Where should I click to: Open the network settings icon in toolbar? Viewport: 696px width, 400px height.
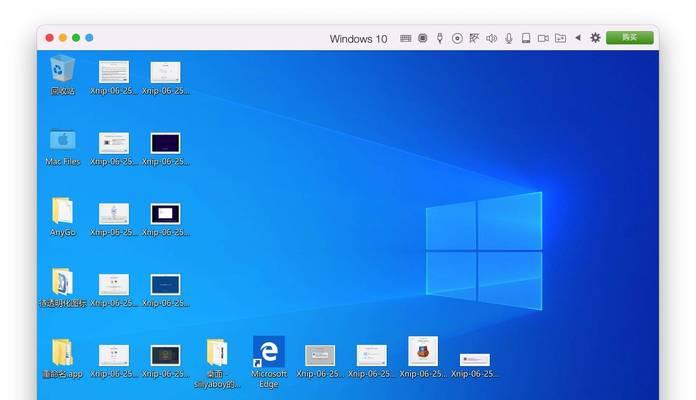pos(474,38)
